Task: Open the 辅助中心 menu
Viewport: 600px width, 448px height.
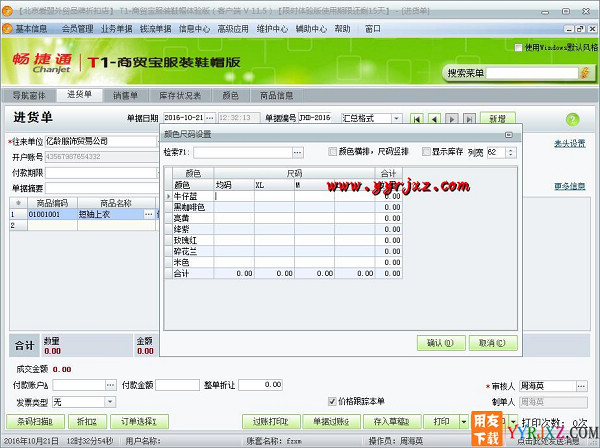Action: [311, 29]
